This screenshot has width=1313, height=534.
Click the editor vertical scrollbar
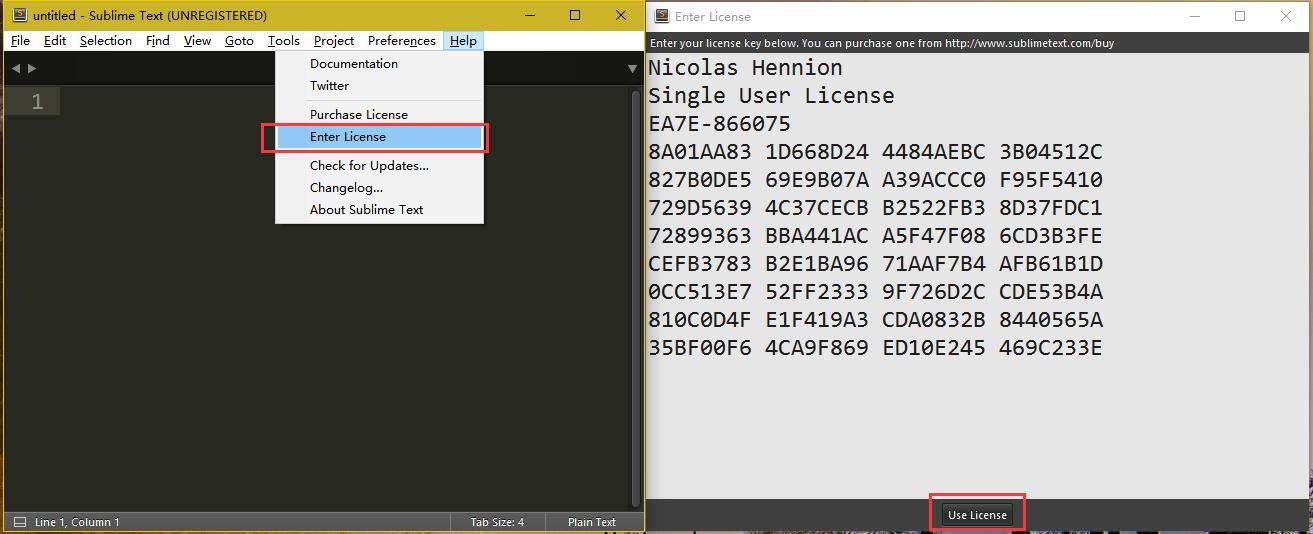[636, 298]
